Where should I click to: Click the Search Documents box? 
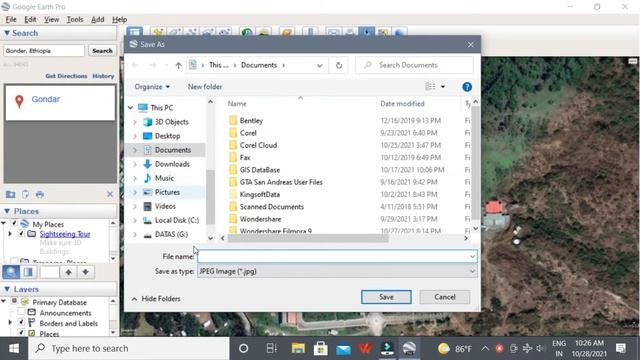[414, 65]
